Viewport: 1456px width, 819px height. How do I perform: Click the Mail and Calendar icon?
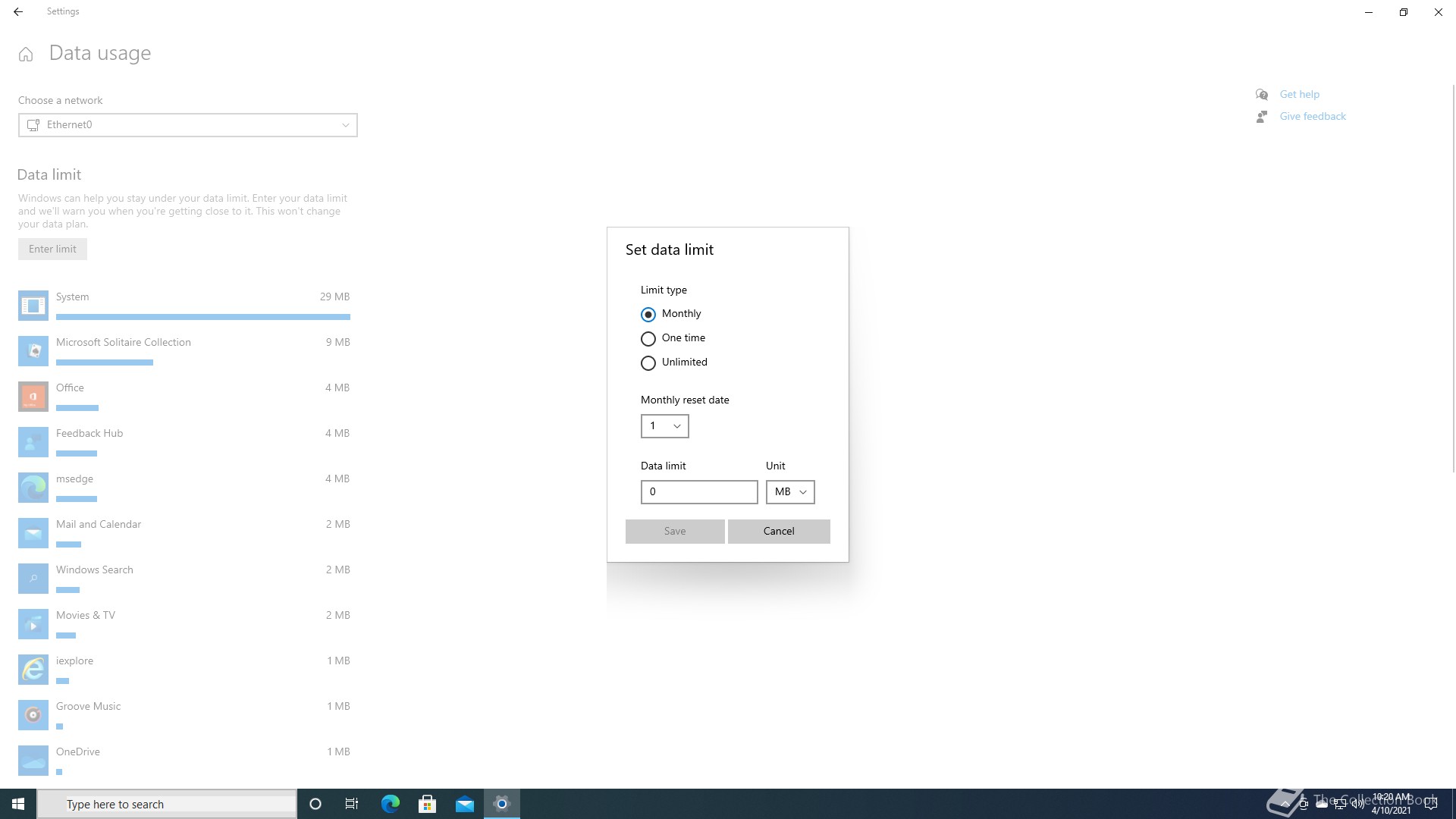coord(33,533)
